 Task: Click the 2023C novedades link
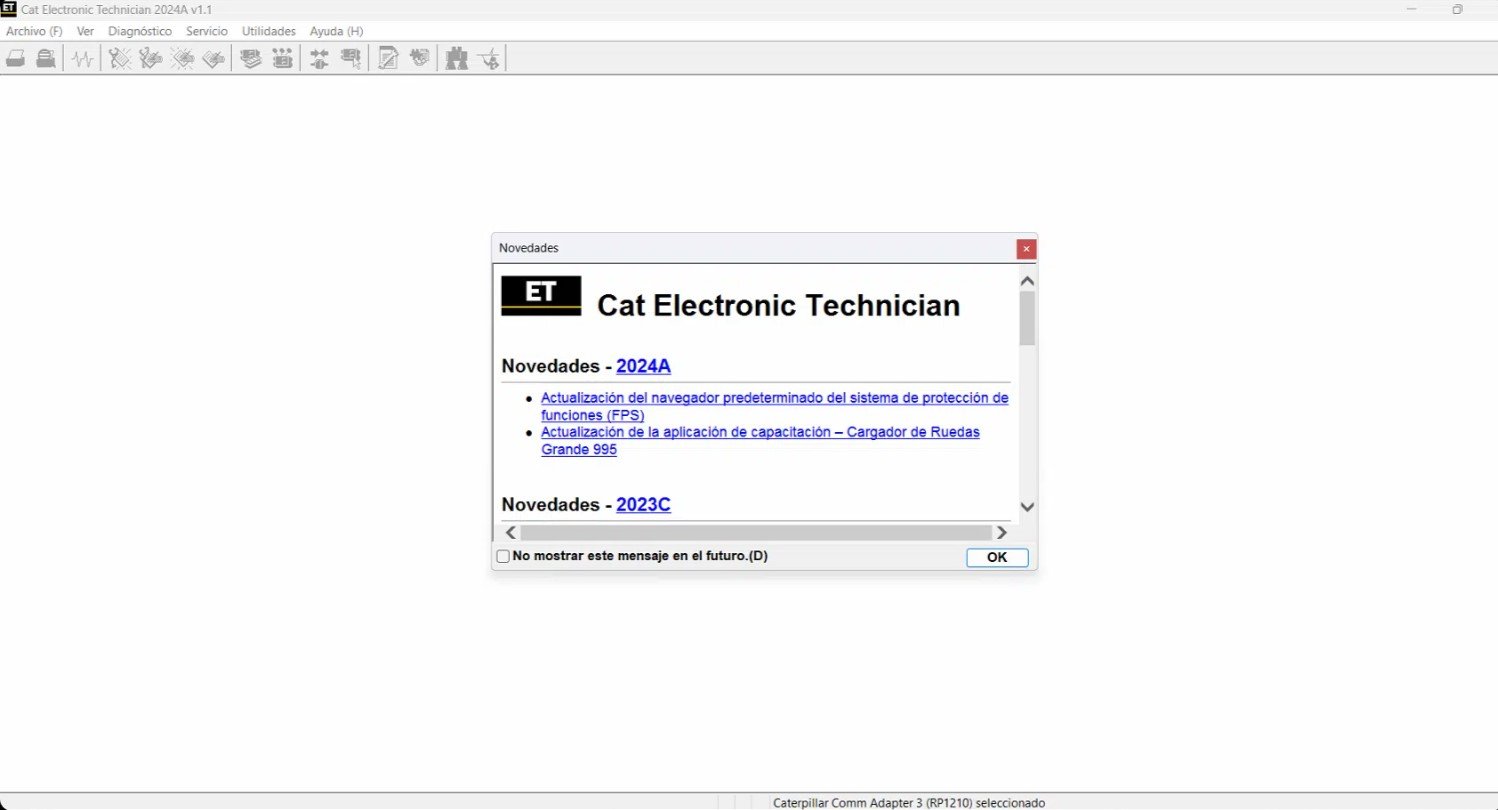tap(643, 505)
